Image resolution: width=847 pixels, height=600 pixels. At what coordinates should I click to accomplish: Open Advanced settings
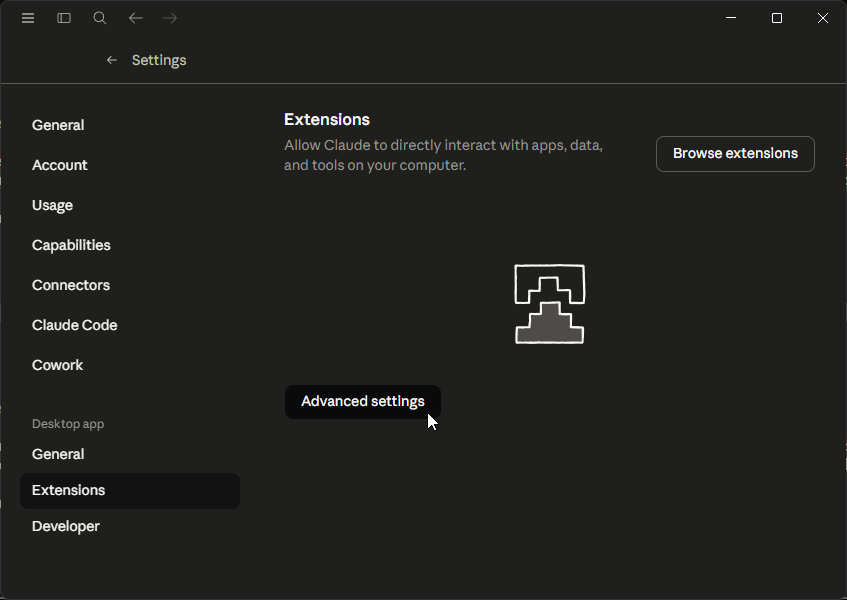point(362,401)
